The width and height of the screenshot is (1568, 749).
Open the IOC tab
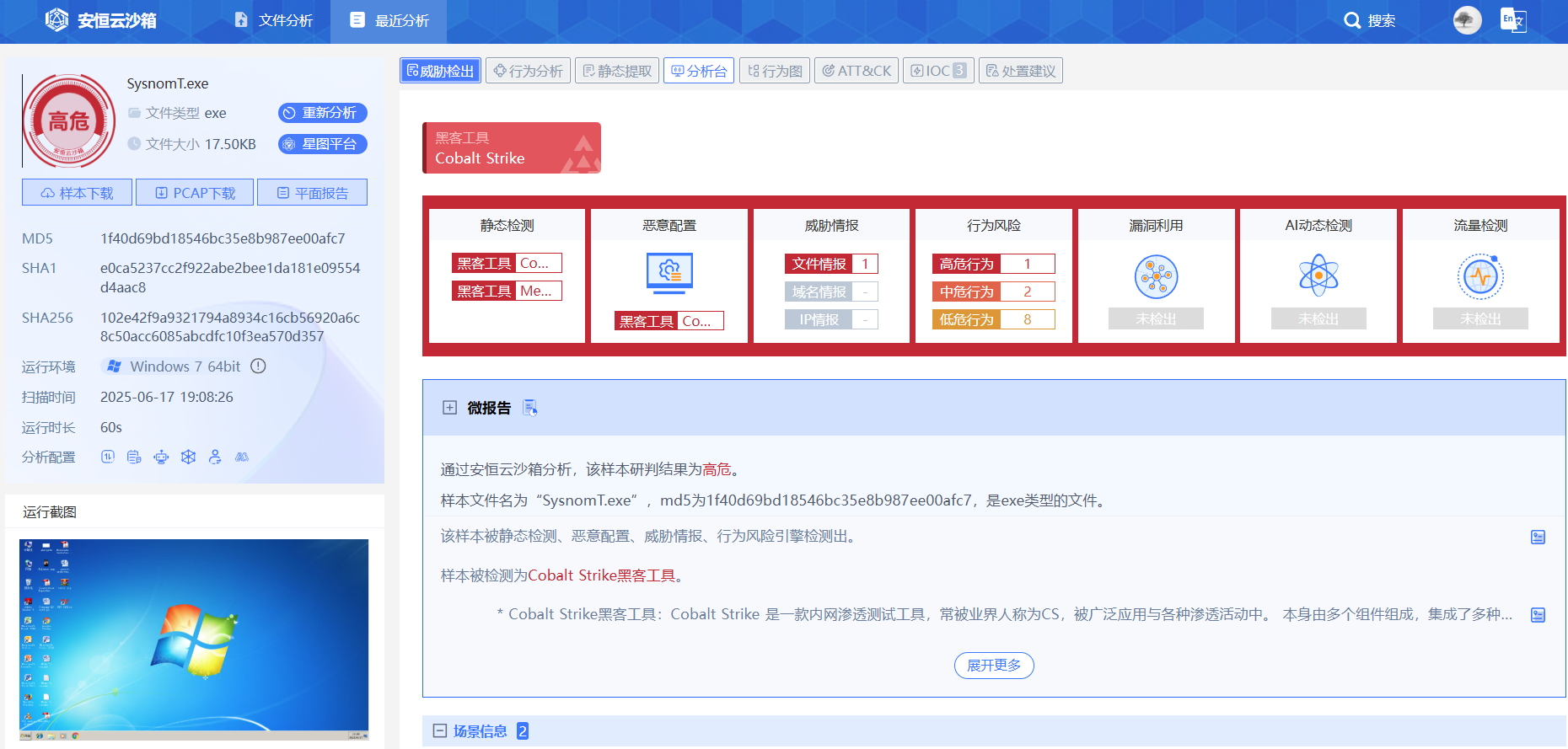[x=938, y=71]
